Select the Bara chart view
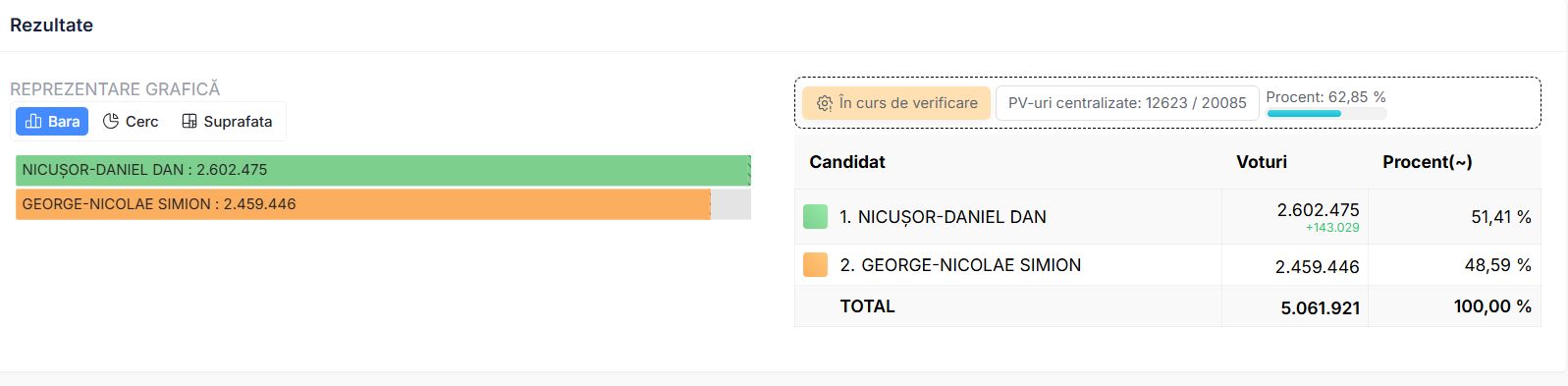Image resolution: width=1568 pixels, height=386 pixels. click(52, 122)
